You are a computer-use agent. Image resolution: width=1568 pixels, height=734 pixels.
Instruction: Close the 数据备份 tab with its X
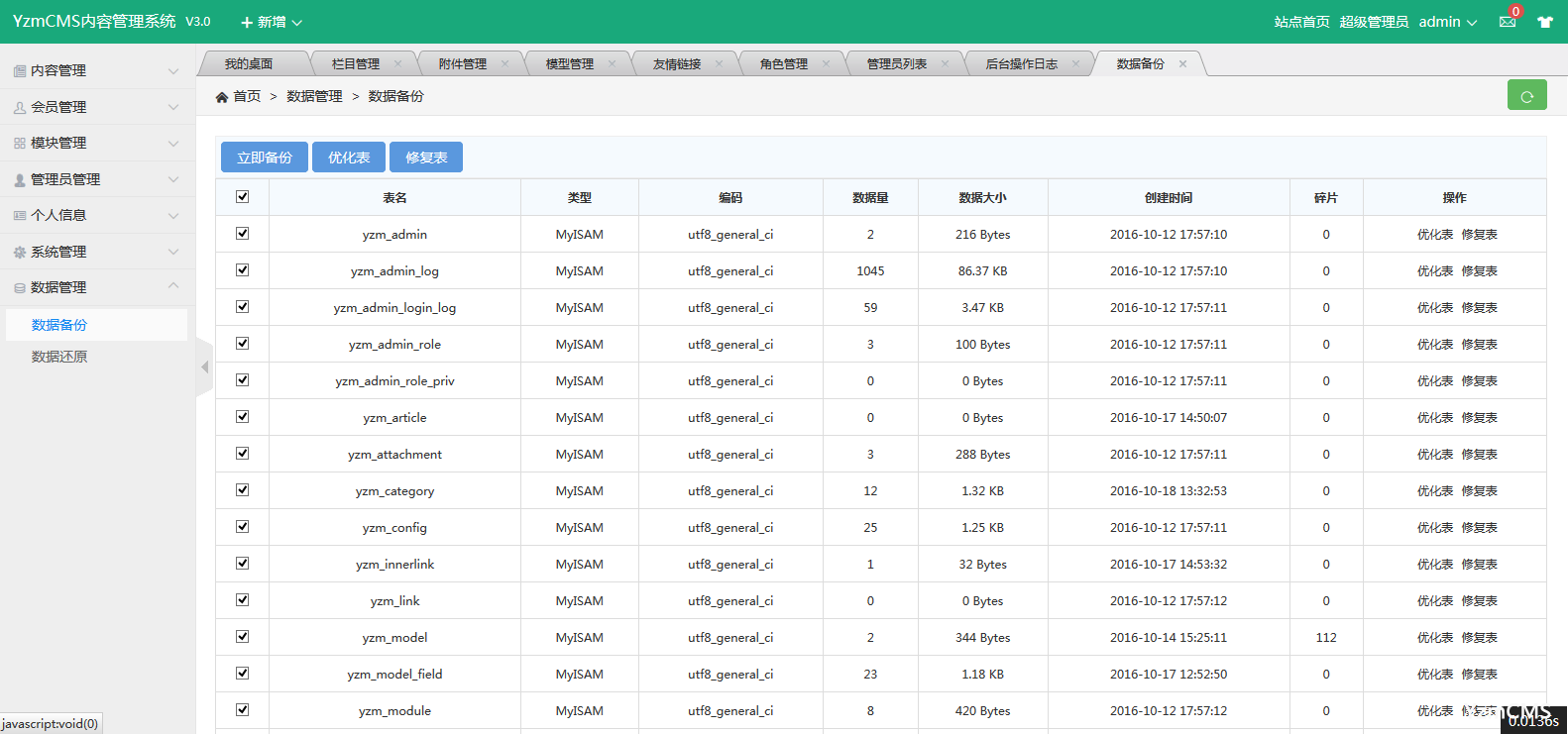pyautogui.click(x=1182, y=64)
